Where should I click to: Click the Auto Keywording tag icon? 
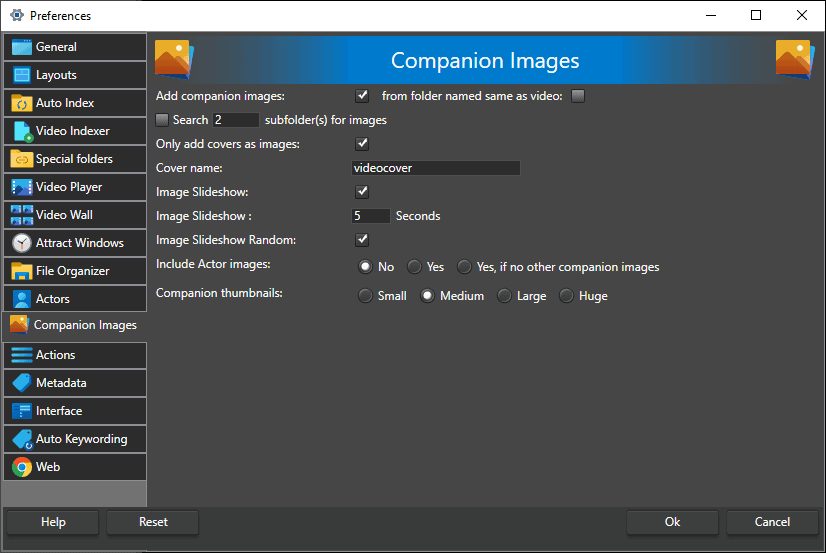pos(23,439)
